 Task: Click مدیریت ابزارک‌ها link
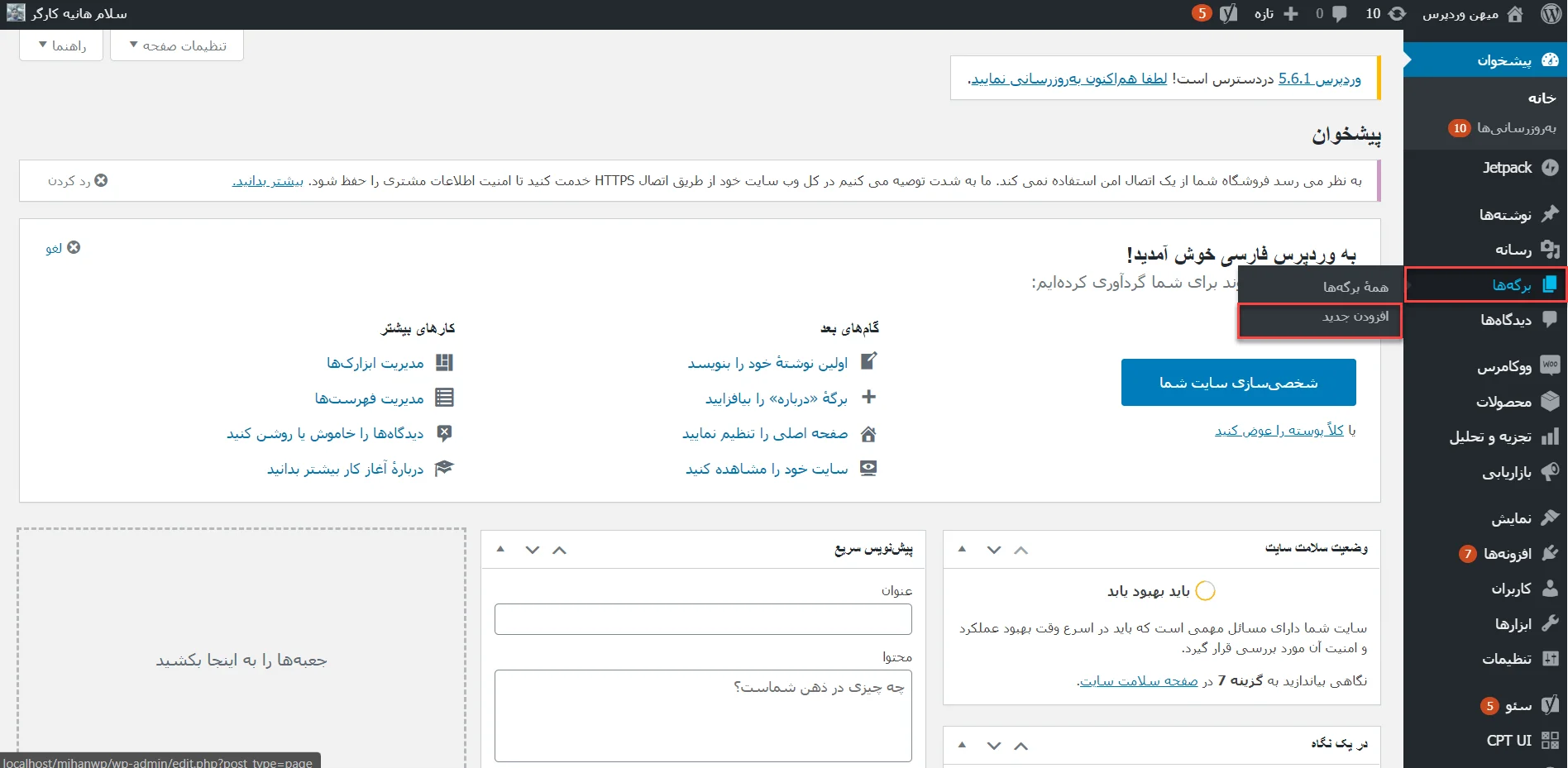[375, 363]
